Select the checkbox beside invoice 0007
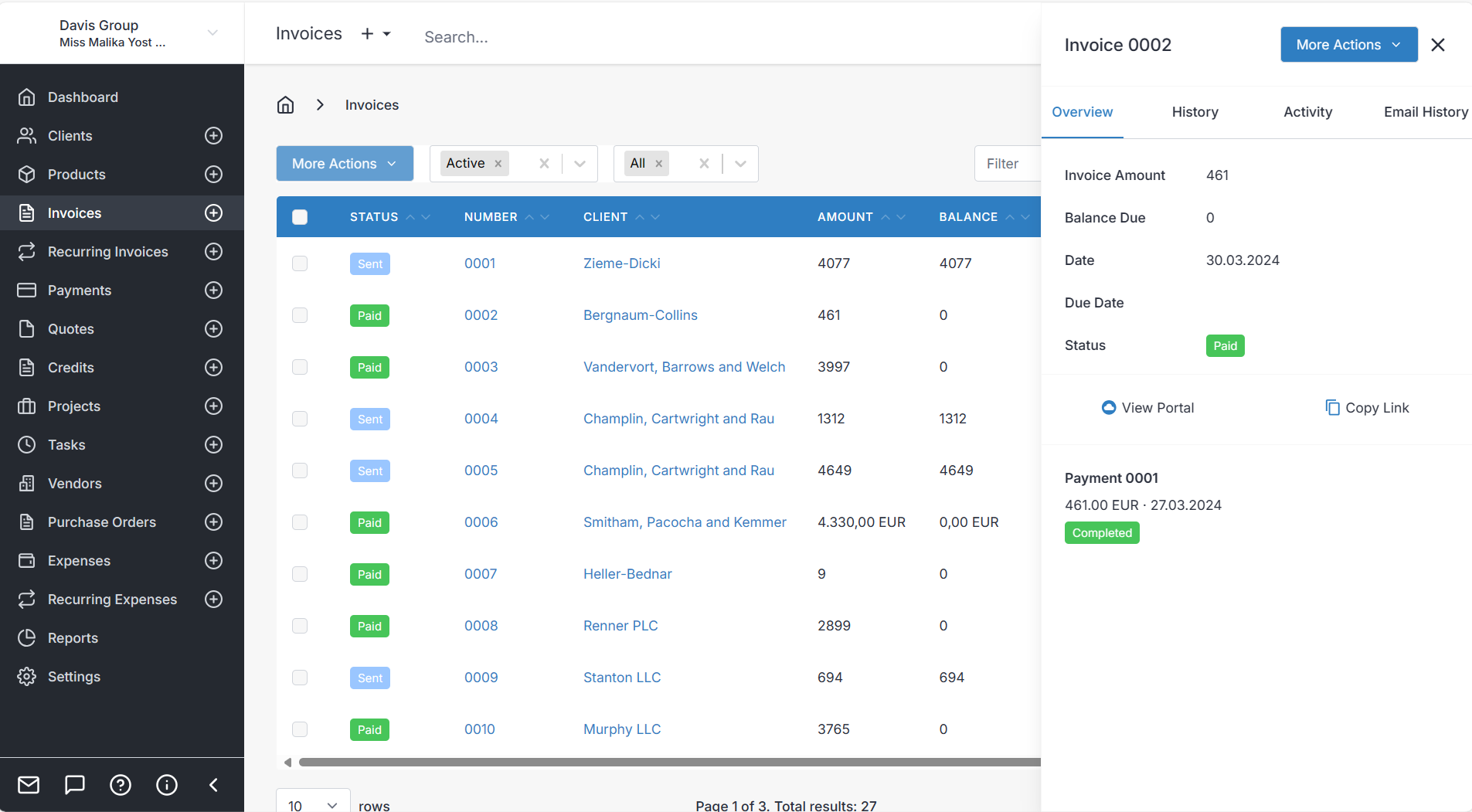Screen dimensions: 1472x812 pyautogui.click(x=299, y=574)
